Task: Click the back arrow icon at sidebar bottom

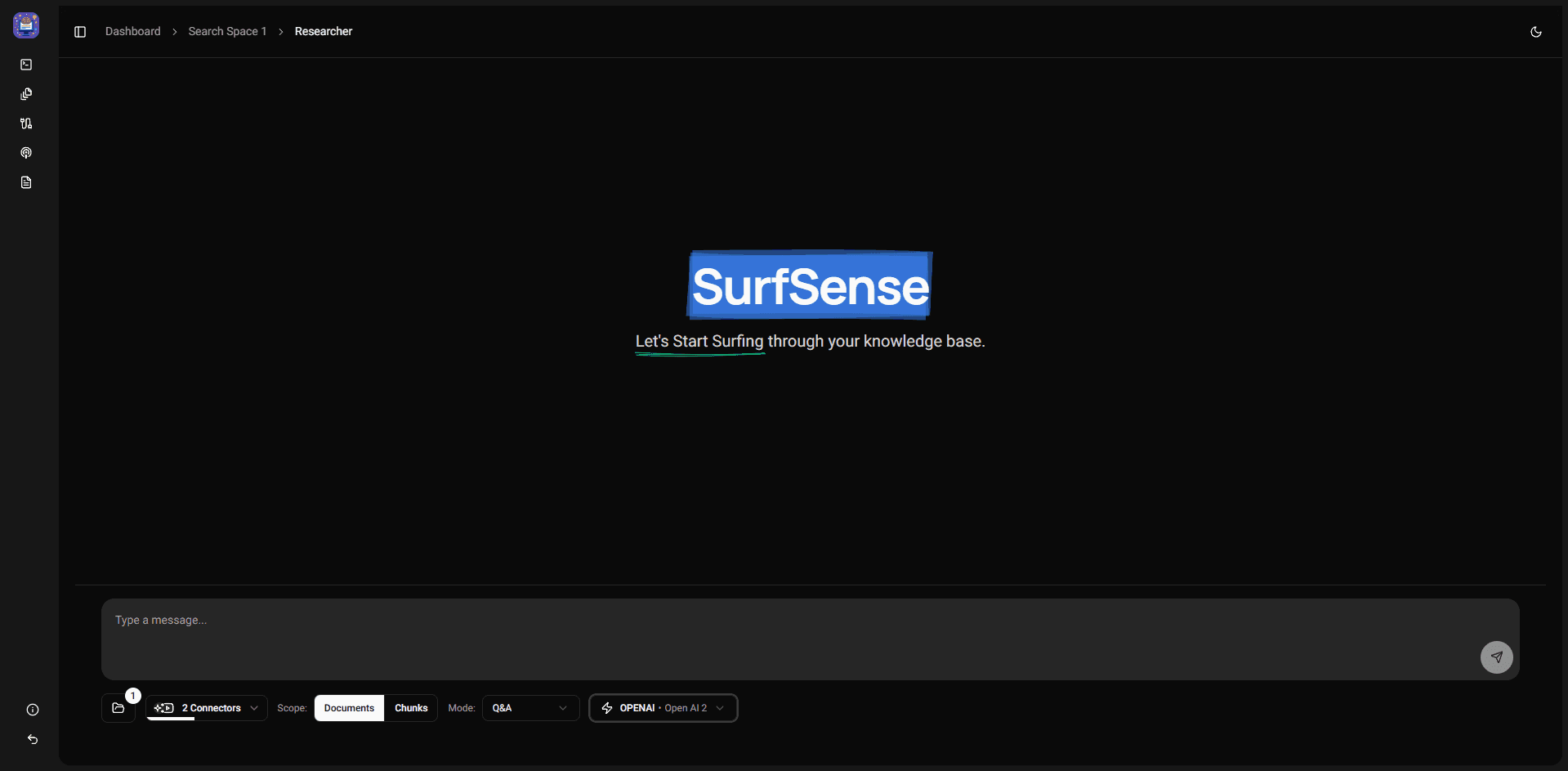Action: [x=33, y=739]
